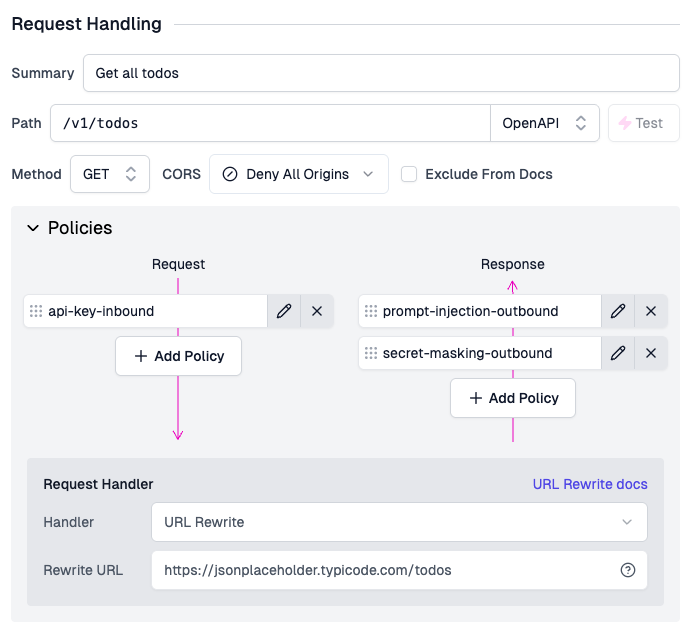Collapse the Policies section

point(33,228)
